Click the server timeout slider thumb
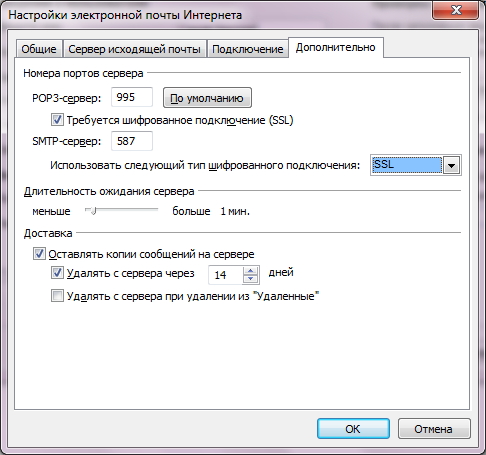 click(93, 211)
